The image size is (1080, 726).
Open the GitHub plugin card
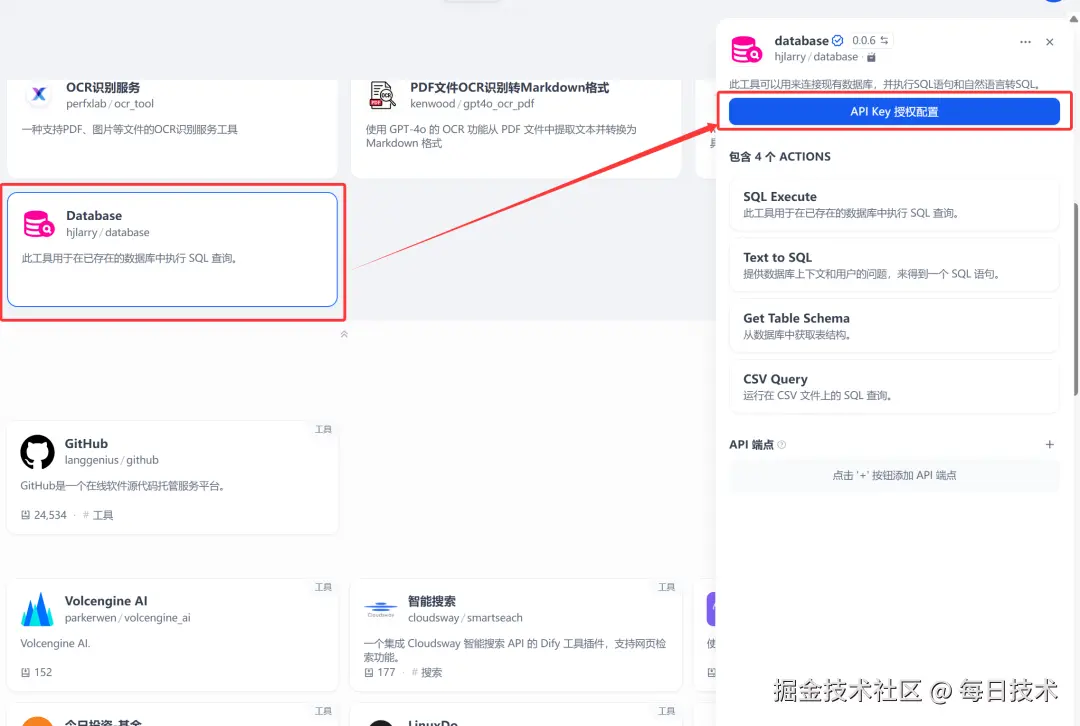pyautogui.click(x=172, y=477)
